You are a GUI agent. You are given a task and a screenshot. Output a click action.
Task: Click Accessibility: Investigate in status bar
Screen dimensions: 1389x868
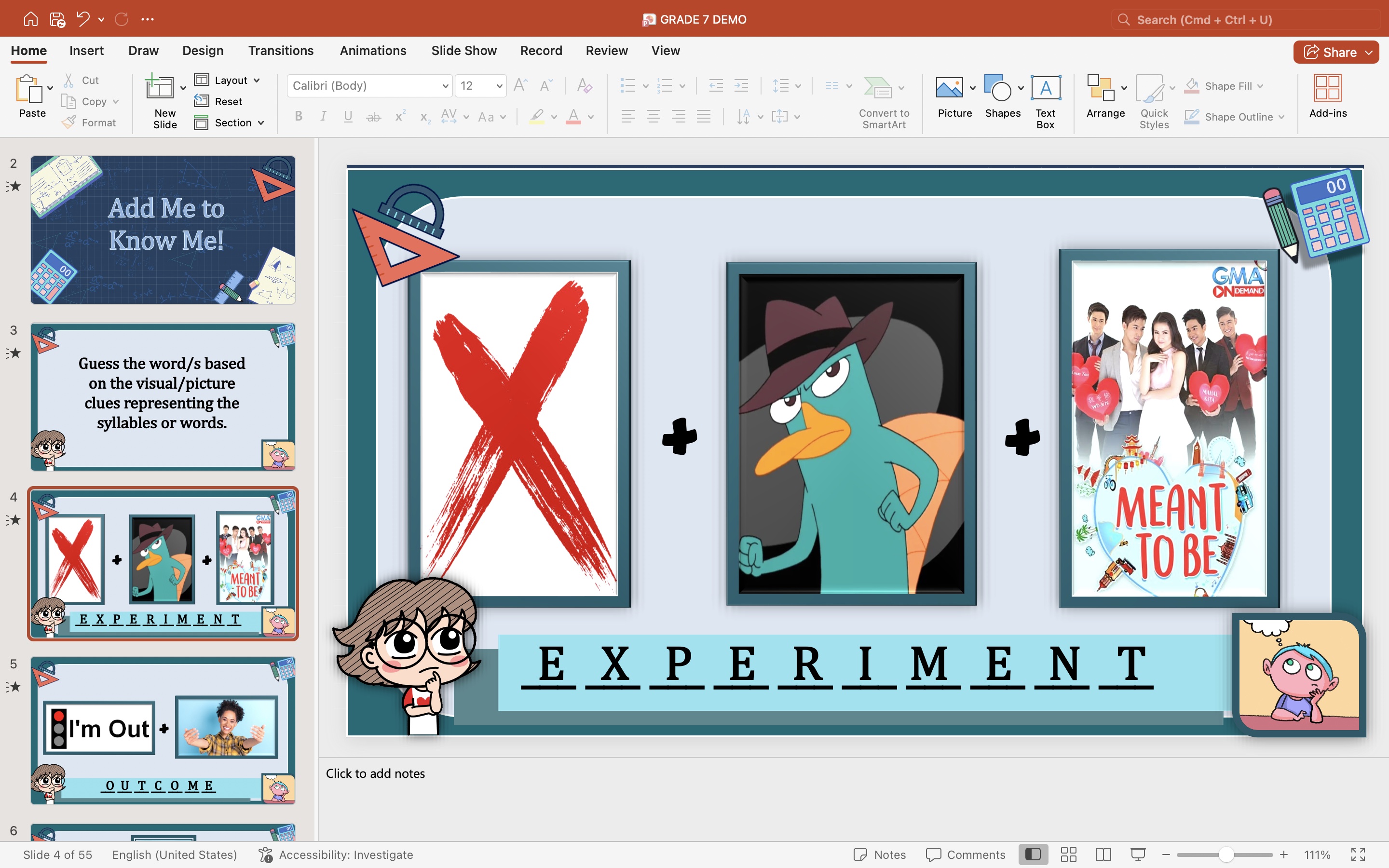336,854
